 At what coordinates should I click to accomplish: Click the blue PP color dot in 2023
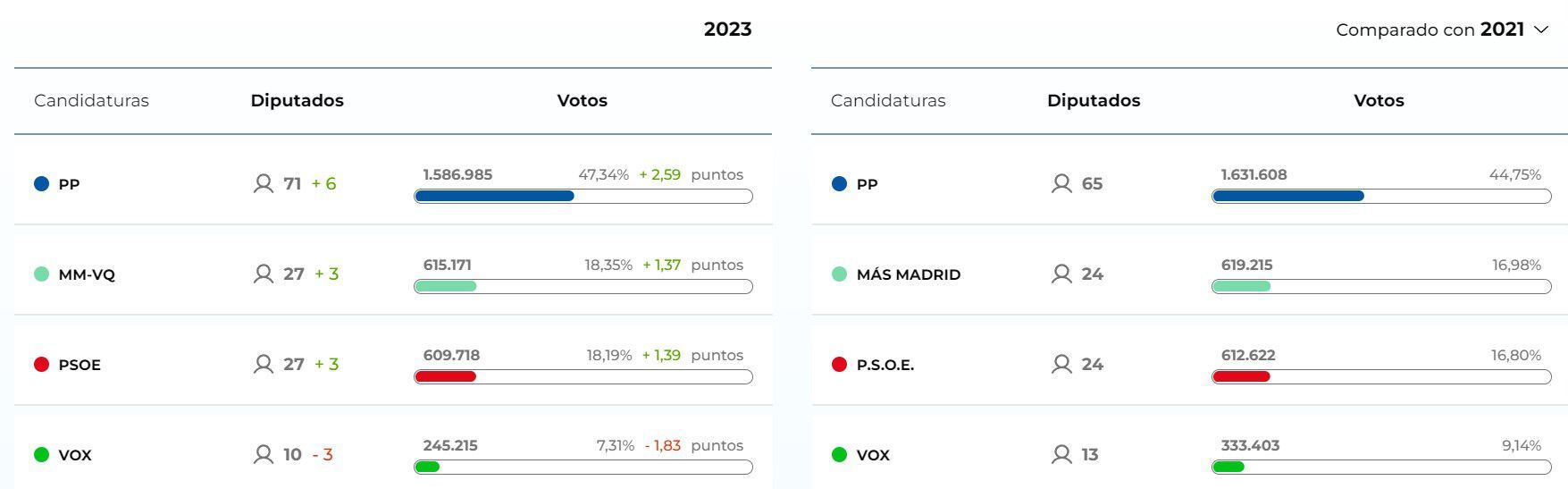coord(41,184)
